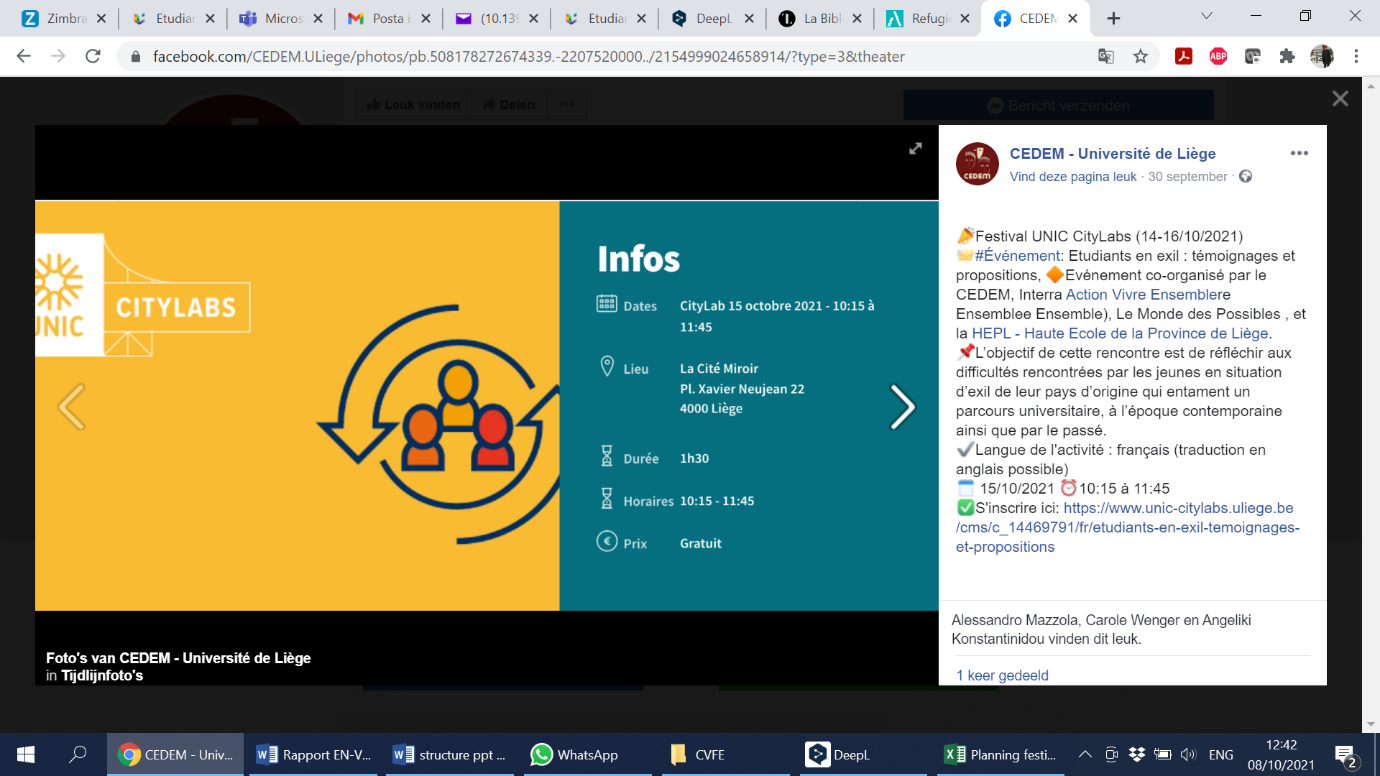Enter fullscreen view of the photo
The height and width of the screenshot is (776, 1380).
pos(915,148)
